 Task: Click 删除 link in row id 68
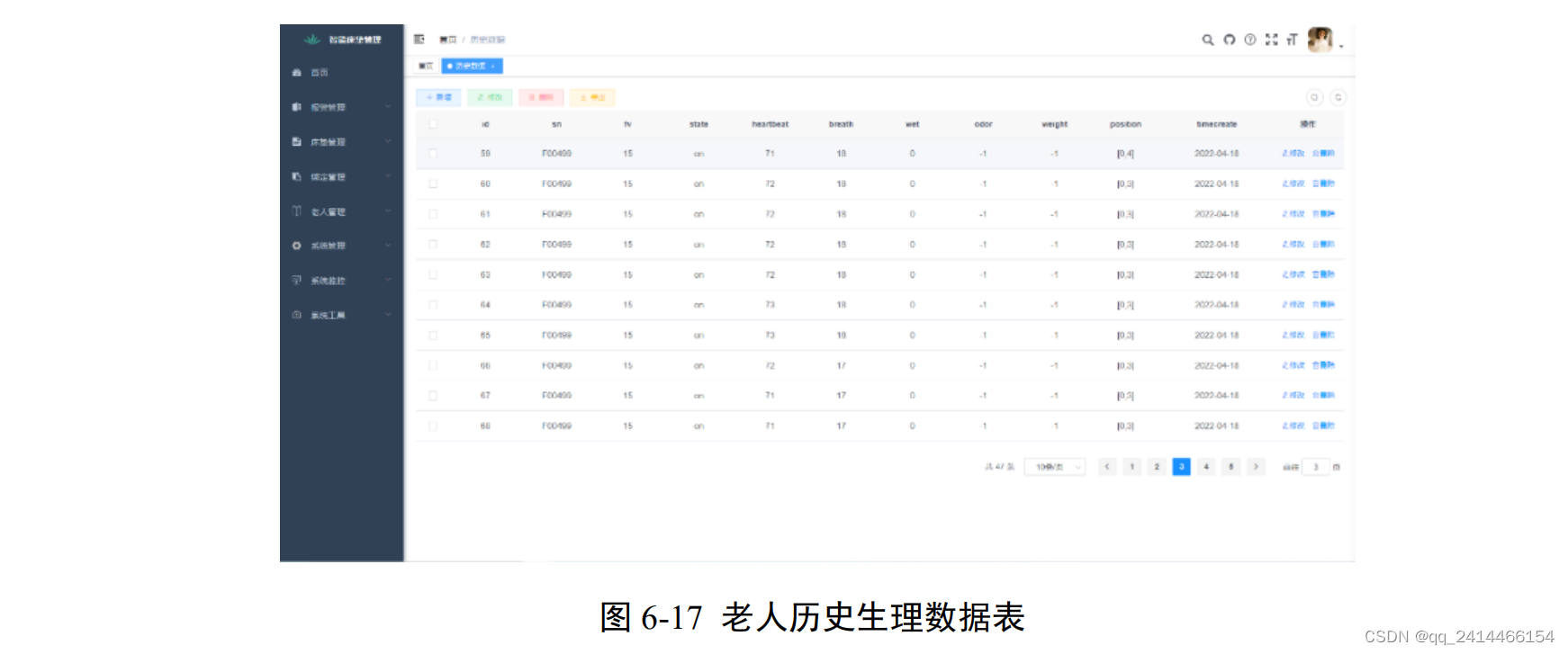(1323, 426)
